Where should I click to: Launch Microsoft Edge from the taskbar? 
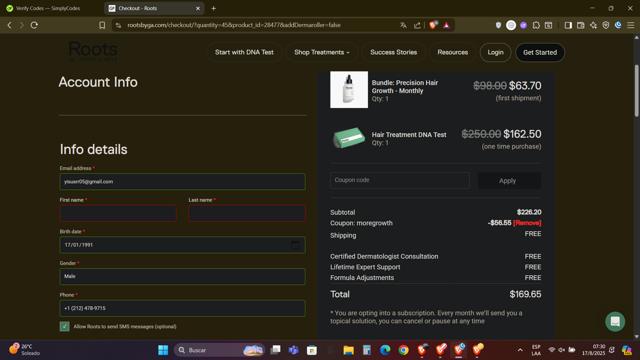(x=385, y=350)
